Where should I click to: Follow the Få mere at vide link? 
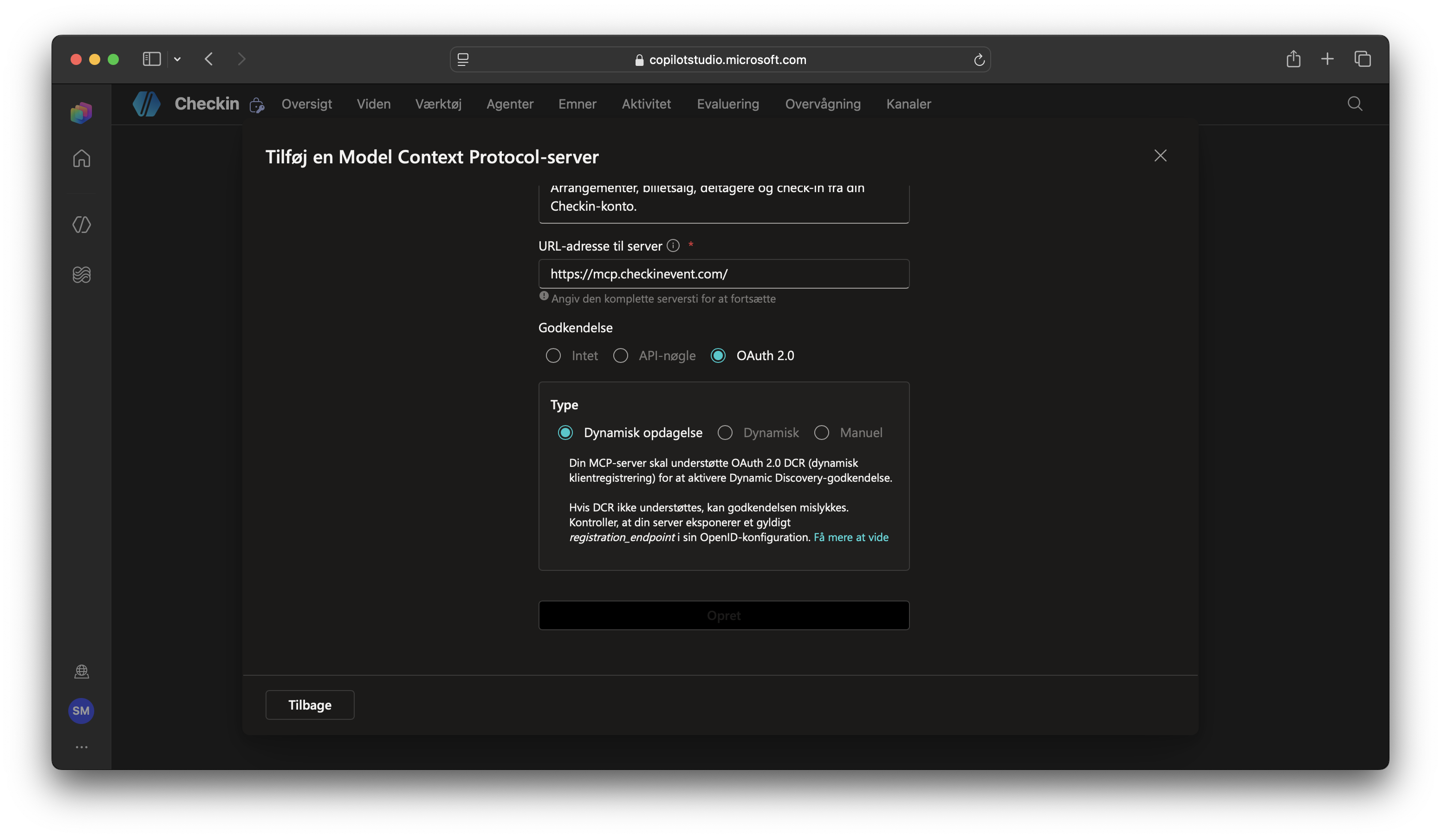[851, 537]
